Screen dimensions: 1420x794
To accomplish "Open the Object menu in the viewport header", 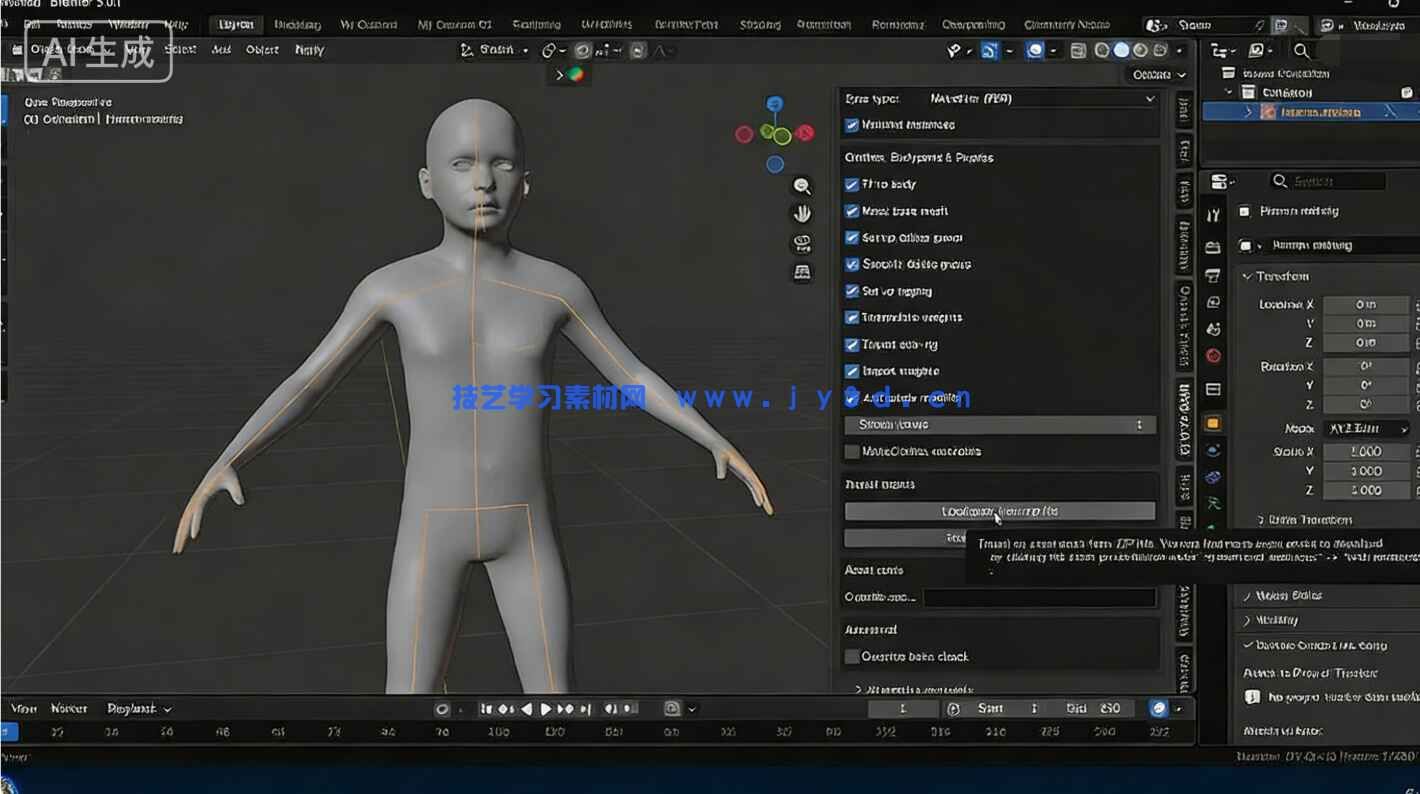I will click(261, 49).
